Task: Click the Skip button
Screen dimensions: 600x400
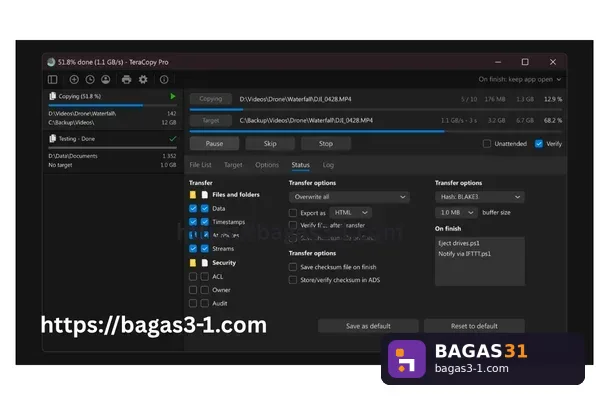Action: tap(270, 144)
